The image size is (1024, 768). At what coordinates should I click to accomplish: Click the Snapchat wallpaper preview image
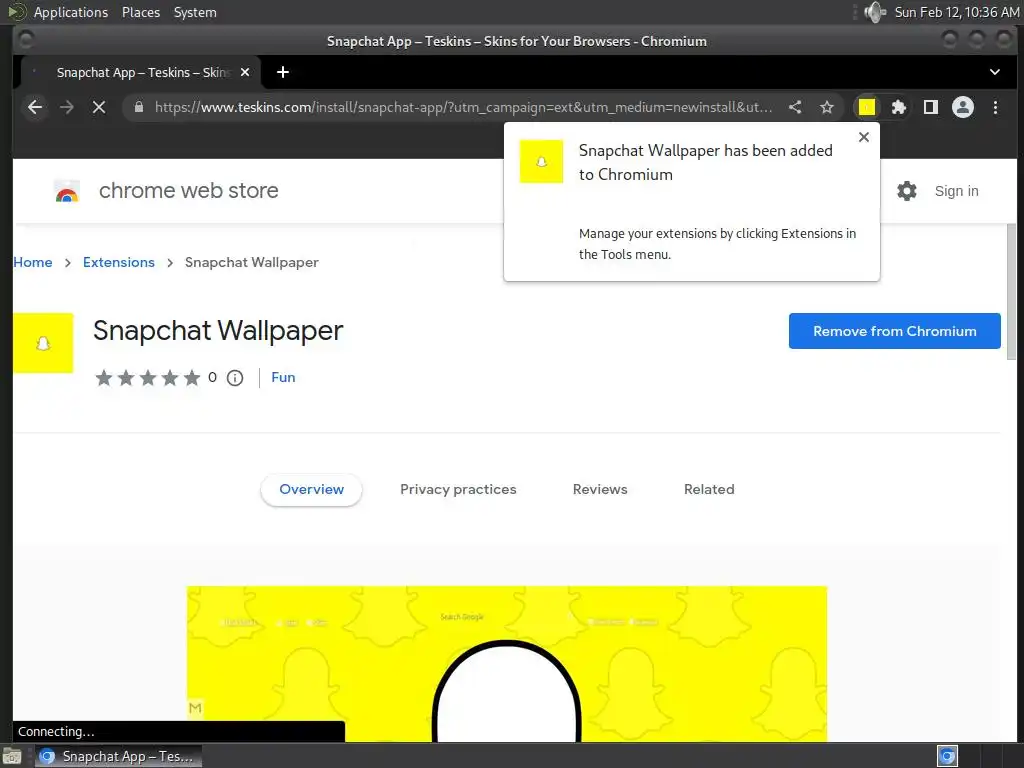coord(507,664)
